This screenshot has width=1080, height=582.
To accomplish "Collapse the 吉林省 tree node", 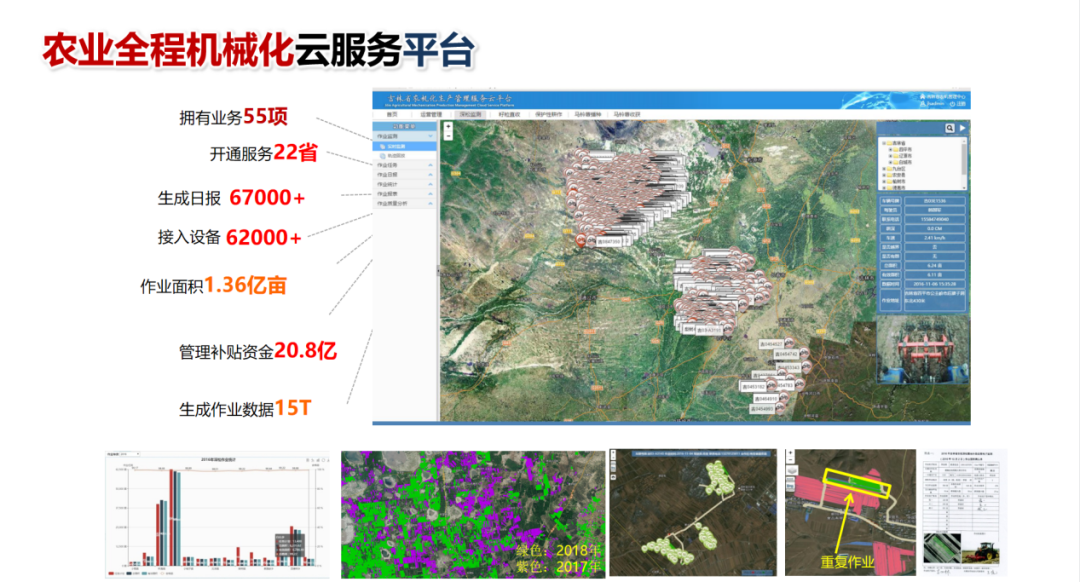I will point(884,143).
